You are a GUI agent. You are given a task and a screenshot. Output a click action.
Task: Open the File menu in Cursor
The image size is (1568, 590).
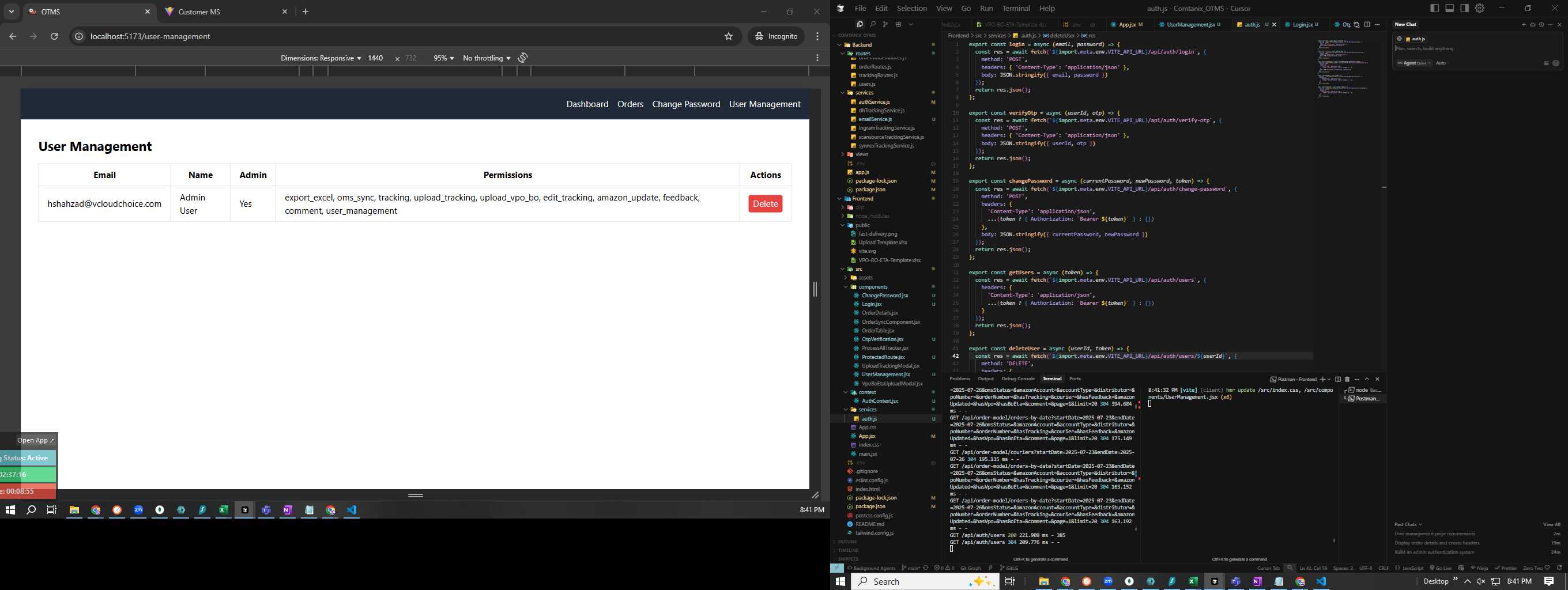pos(860,8)
